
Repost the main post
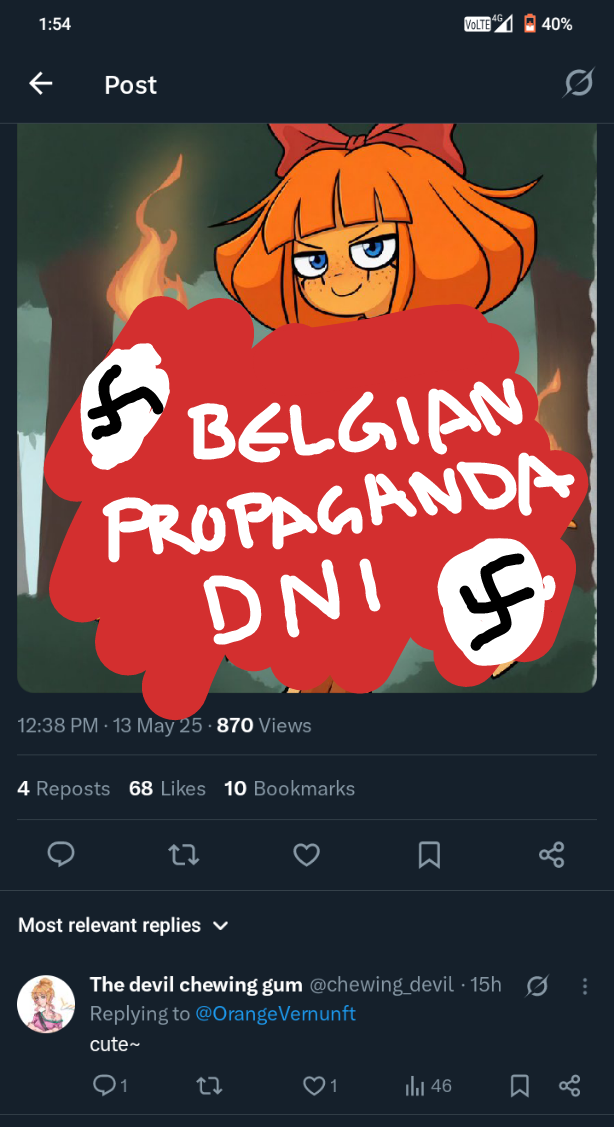pos(183,855)
